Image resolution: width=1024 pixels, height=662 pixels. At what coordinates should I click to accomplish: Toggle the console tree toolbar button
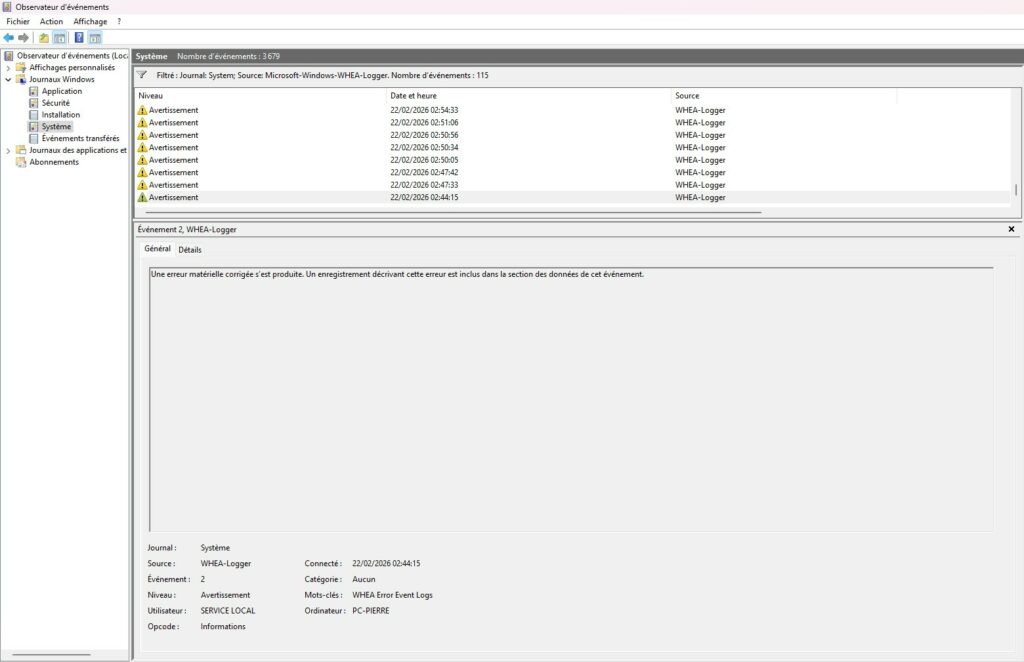[60, 38]
